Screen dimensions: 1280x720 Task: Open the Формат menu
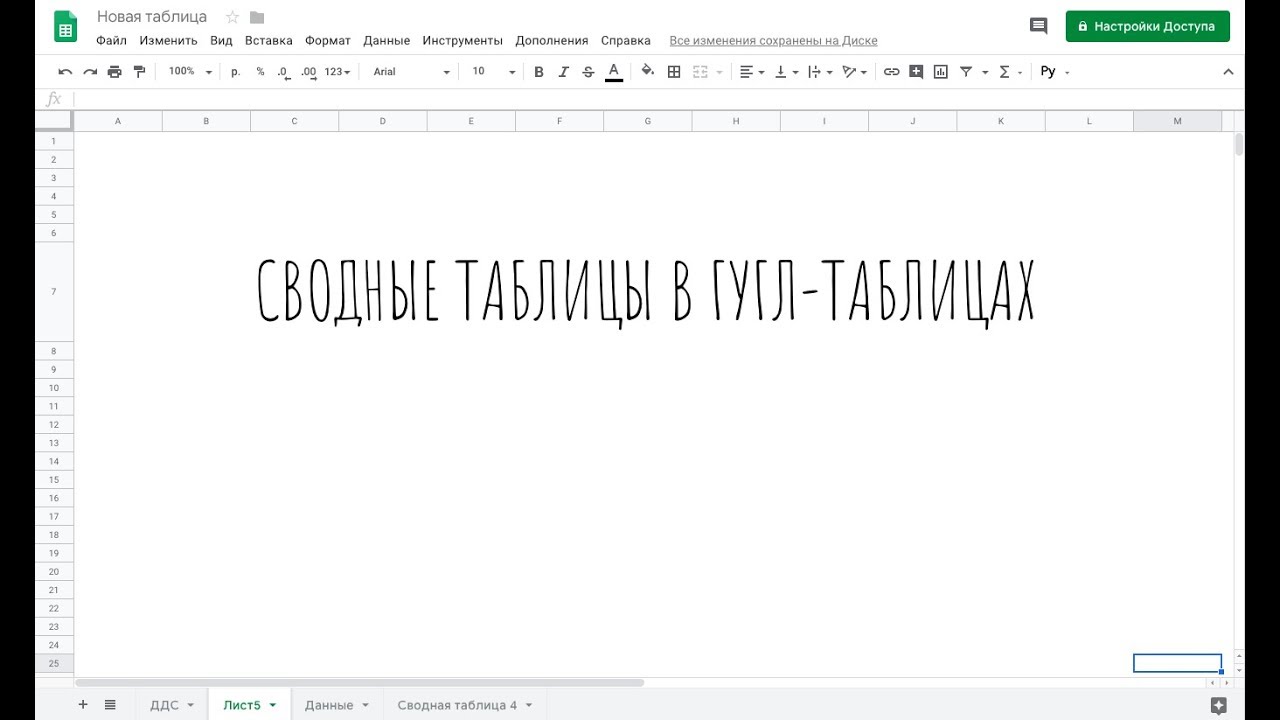tap(328, 41)
